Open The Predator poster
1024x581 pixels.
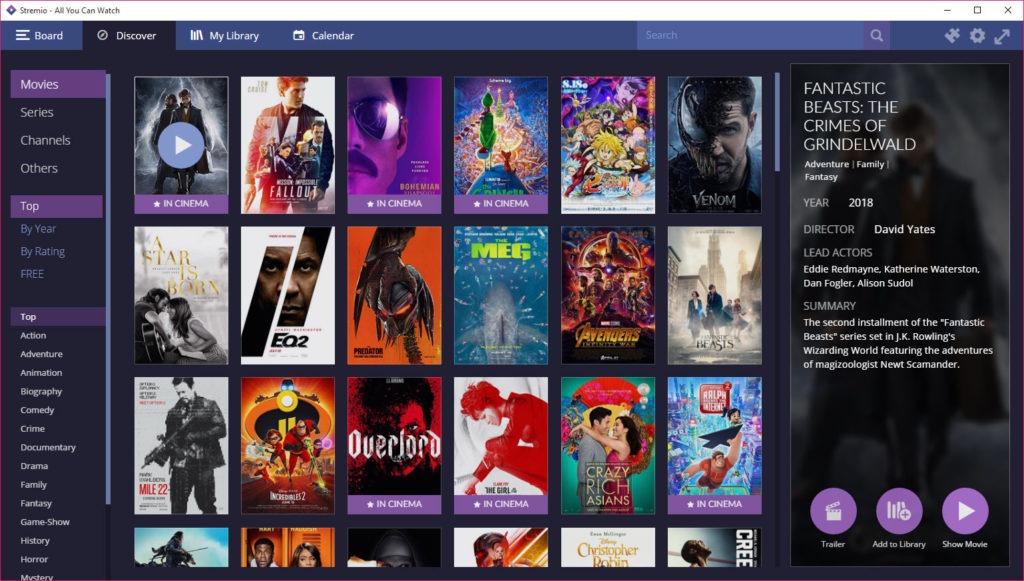point(394,295)
